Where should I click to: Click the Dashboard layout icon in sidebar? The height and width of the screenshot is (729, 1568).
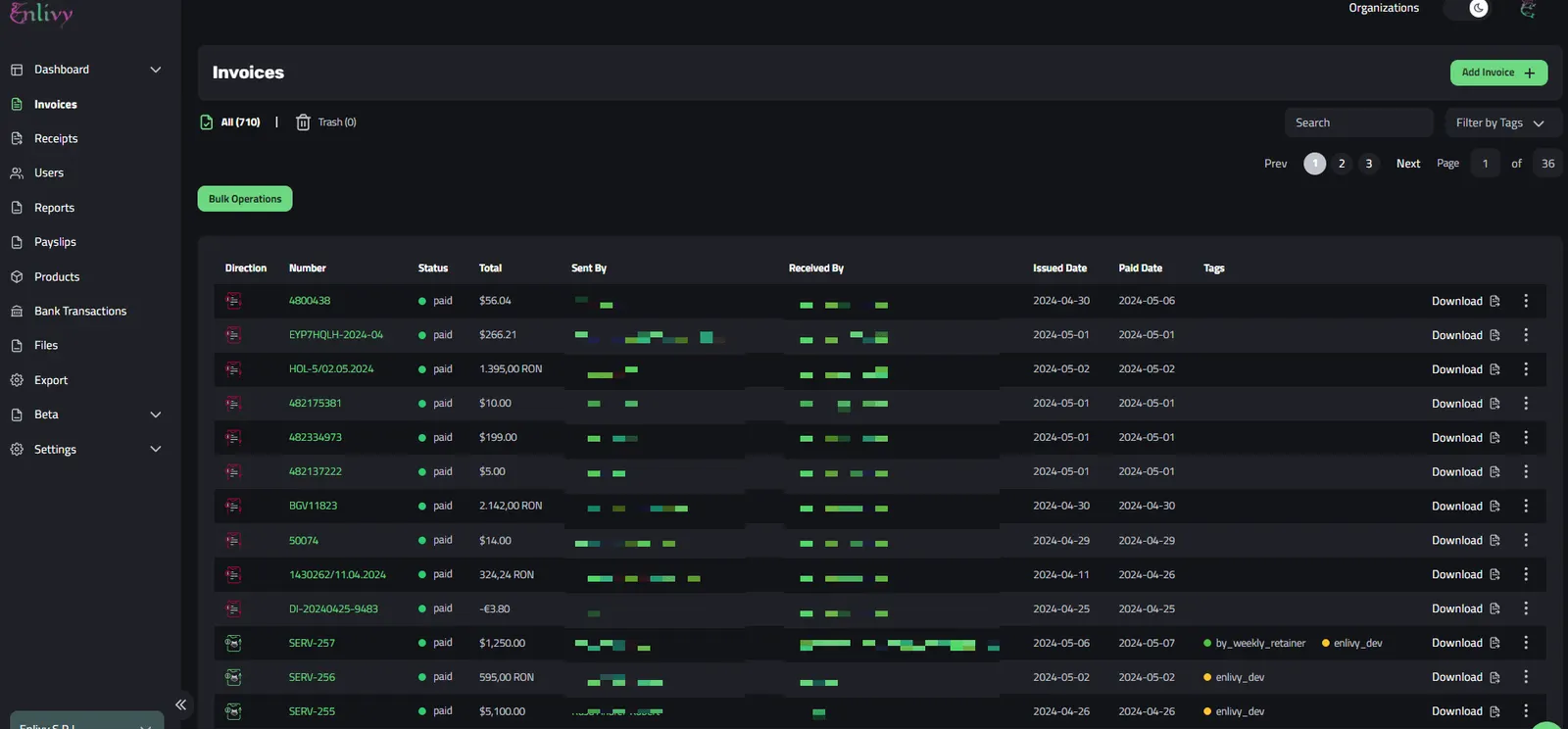[x=17, y=70]
